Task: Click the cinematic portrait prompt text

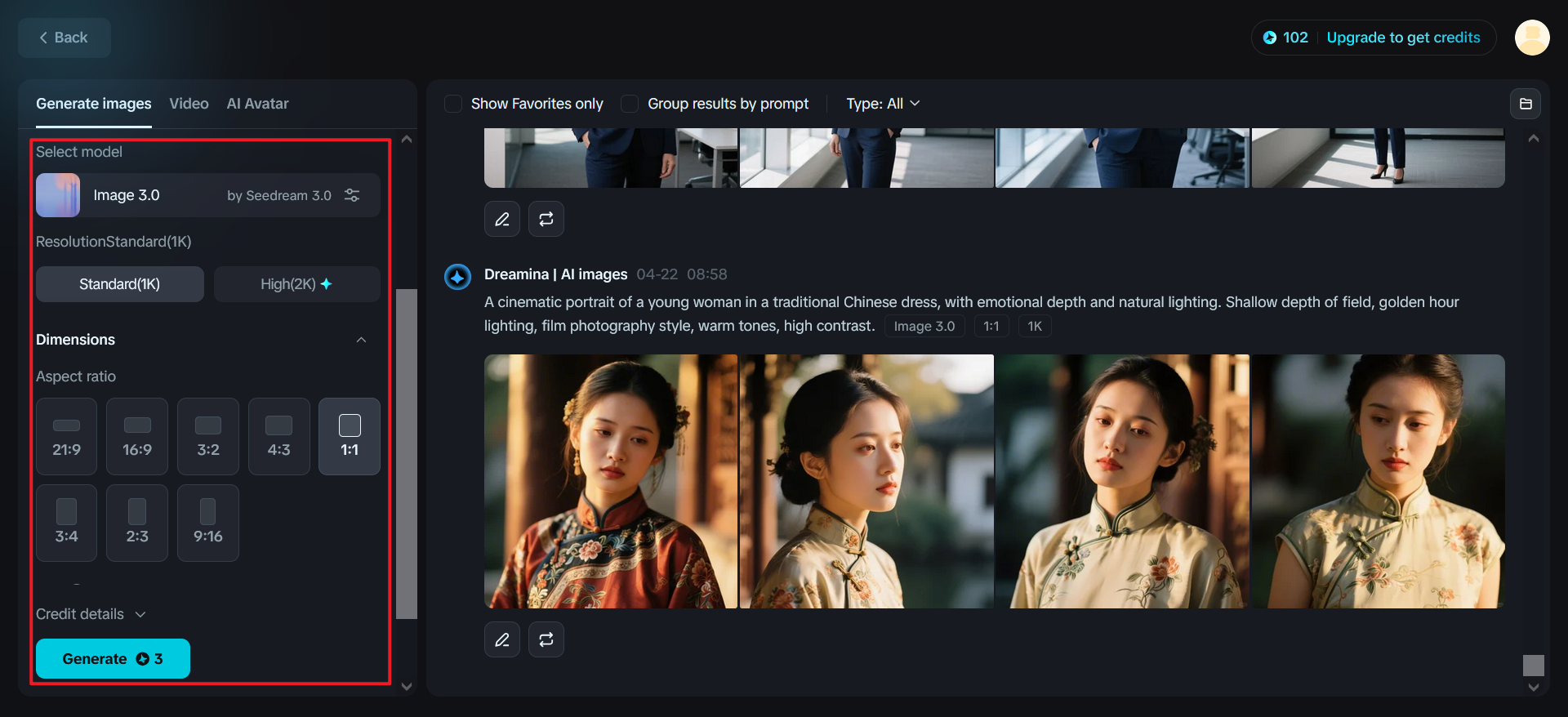Action: point(972,314)
